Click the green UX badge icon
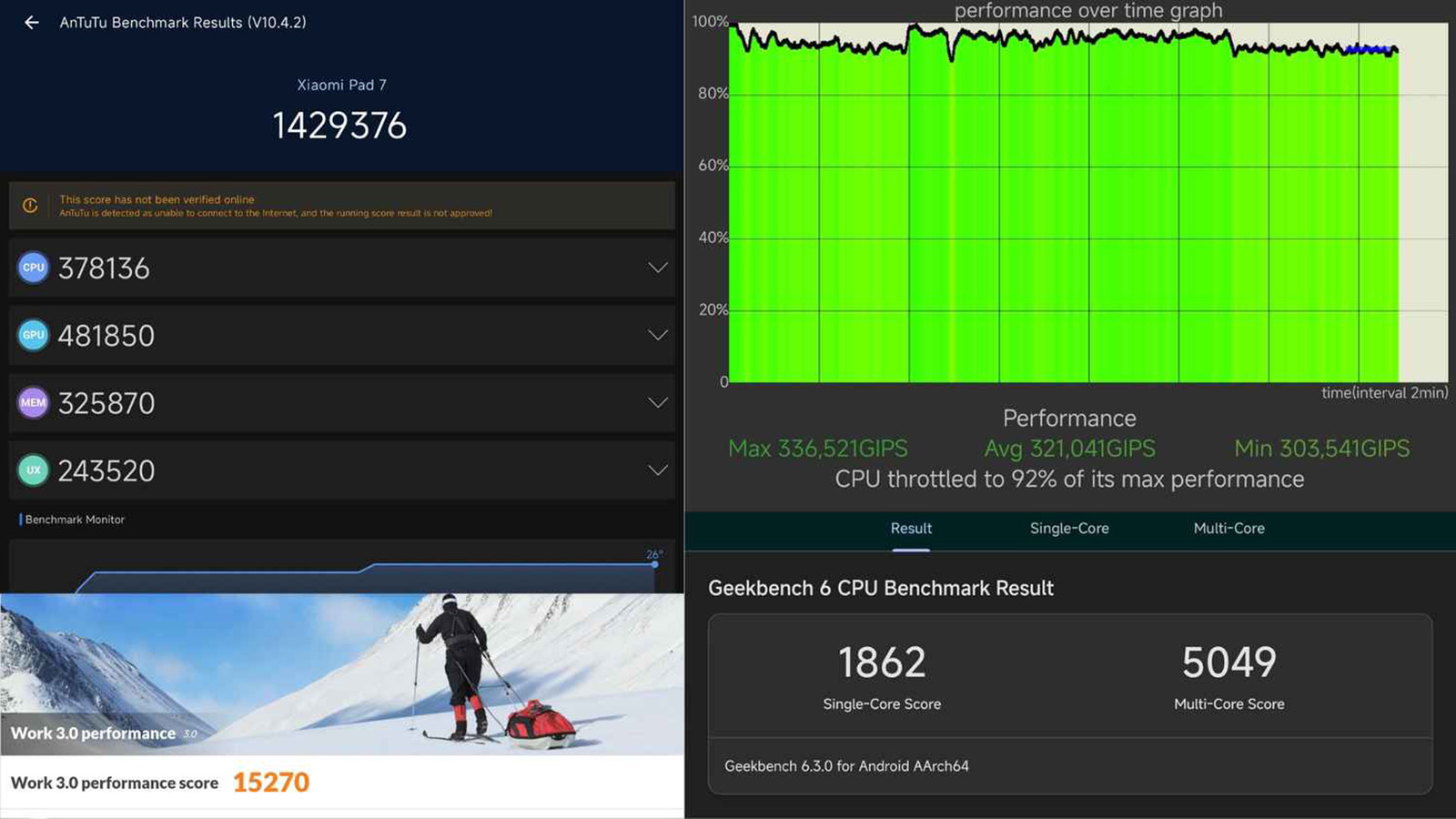The width and height of the screenshot is (1456, 819). (34, 470)
